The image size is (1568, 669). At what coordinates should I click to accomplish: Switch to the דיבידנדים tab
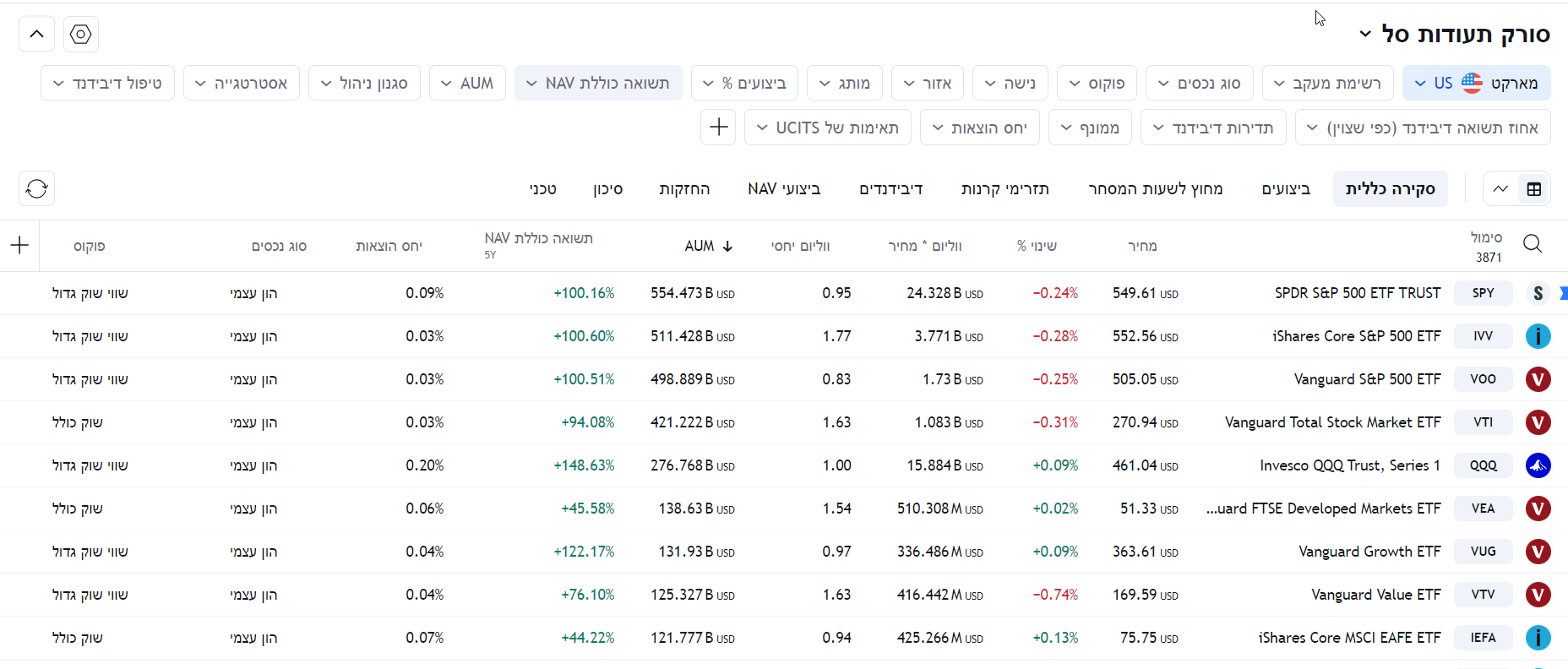(x=890, y=189)
